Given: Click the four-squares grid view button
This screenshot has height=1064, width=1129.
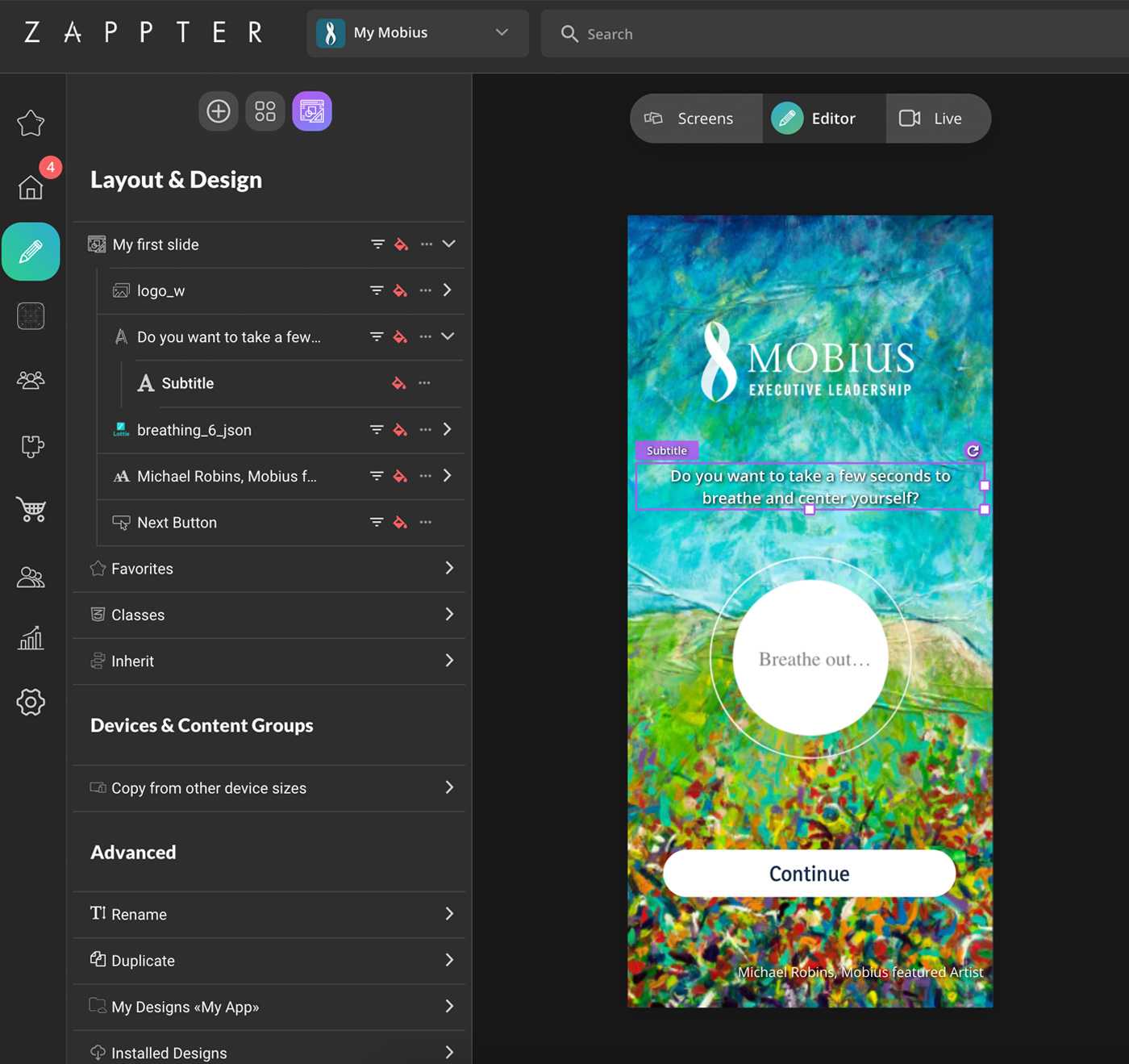Looking at the screenshot, I should [265, 111].
